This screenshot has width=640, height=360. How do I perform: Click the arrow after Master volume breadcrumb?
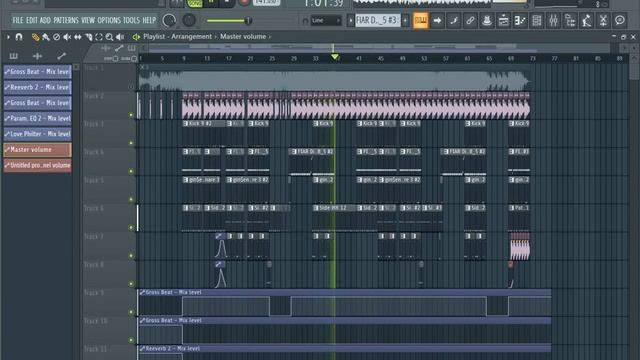[269, 37]
